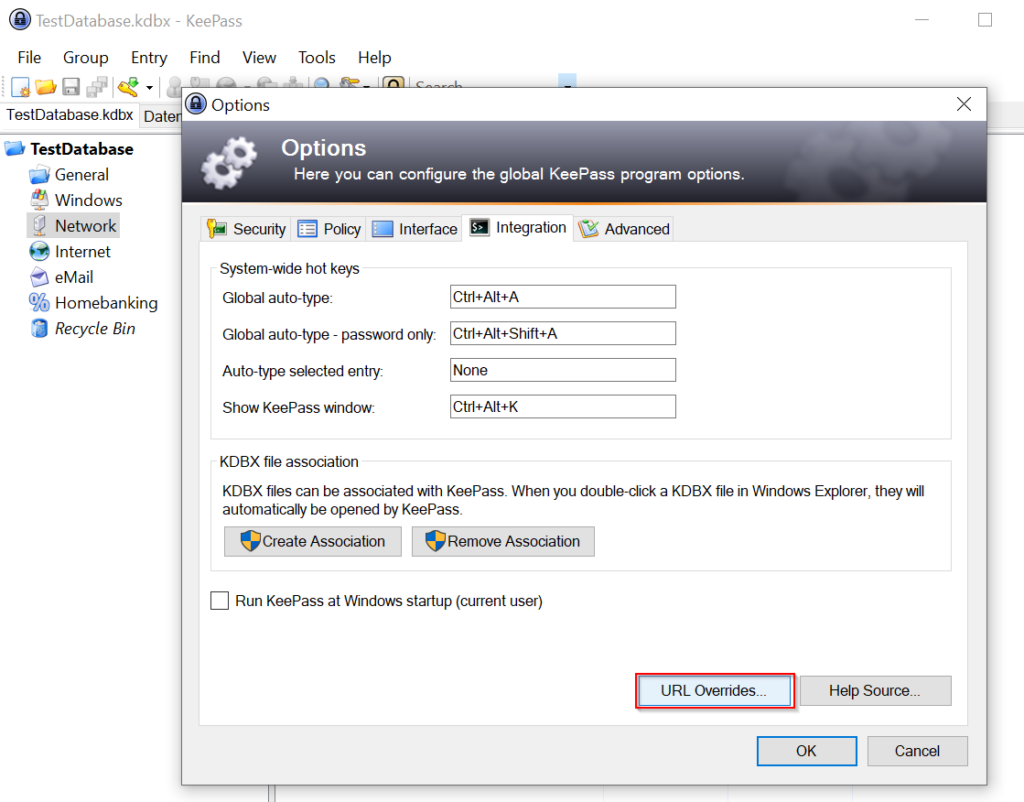Image resolution: width=1024 pixels, height=802 pixels.
Task: Click the 'Auto-type selected entry:' label
Action: pos(302,371)
